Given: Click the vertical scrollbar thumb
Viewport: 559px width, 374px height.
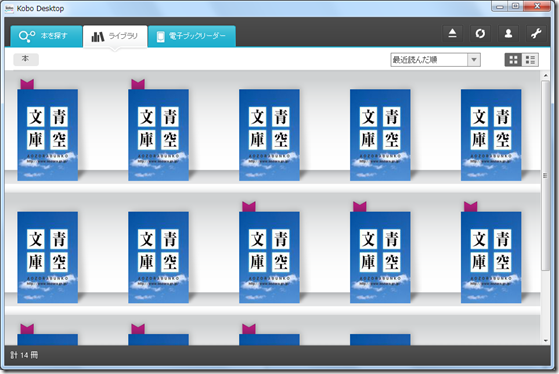Looking at the screenshot, I should [x=545, y=175].
